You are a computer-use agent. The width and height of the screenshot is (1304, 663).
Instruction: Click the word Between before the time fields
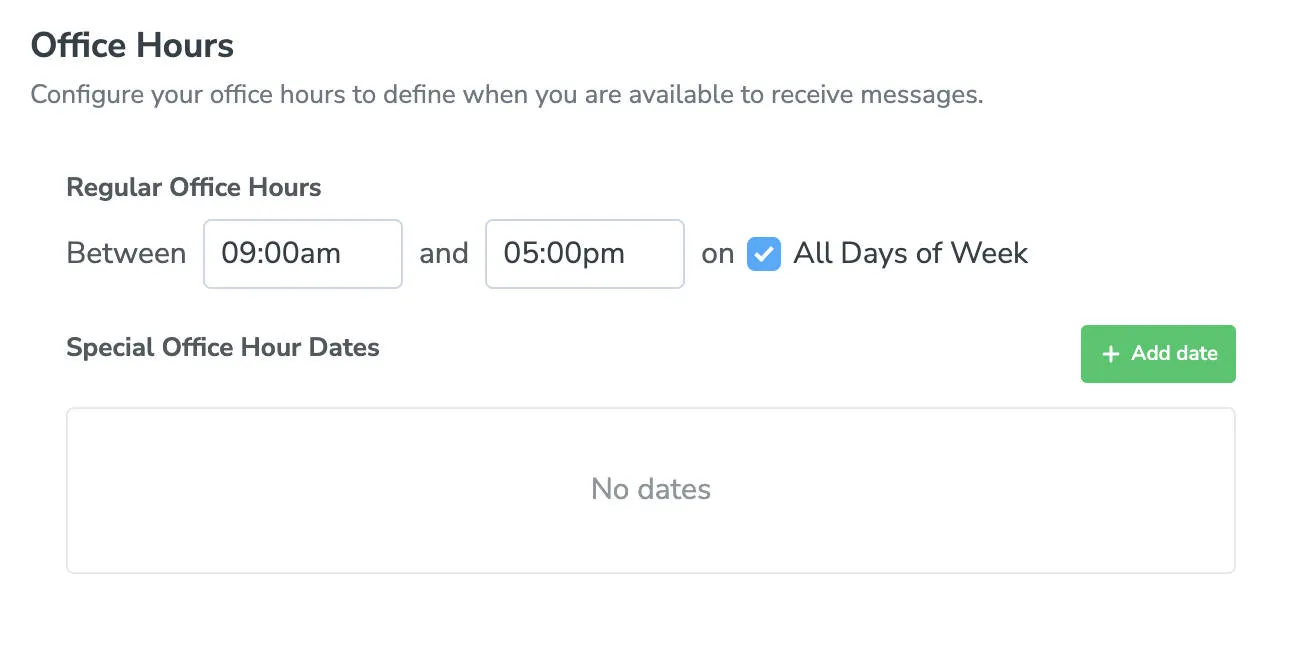coord(126,254)
